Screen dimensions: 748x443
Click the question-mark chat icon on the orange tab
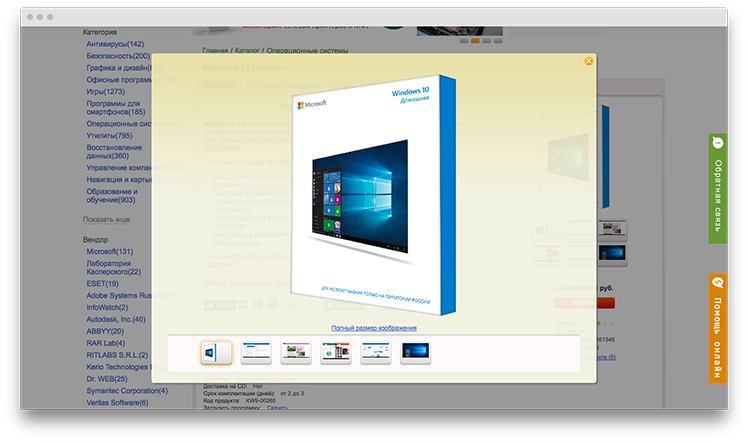click(717, 282)
